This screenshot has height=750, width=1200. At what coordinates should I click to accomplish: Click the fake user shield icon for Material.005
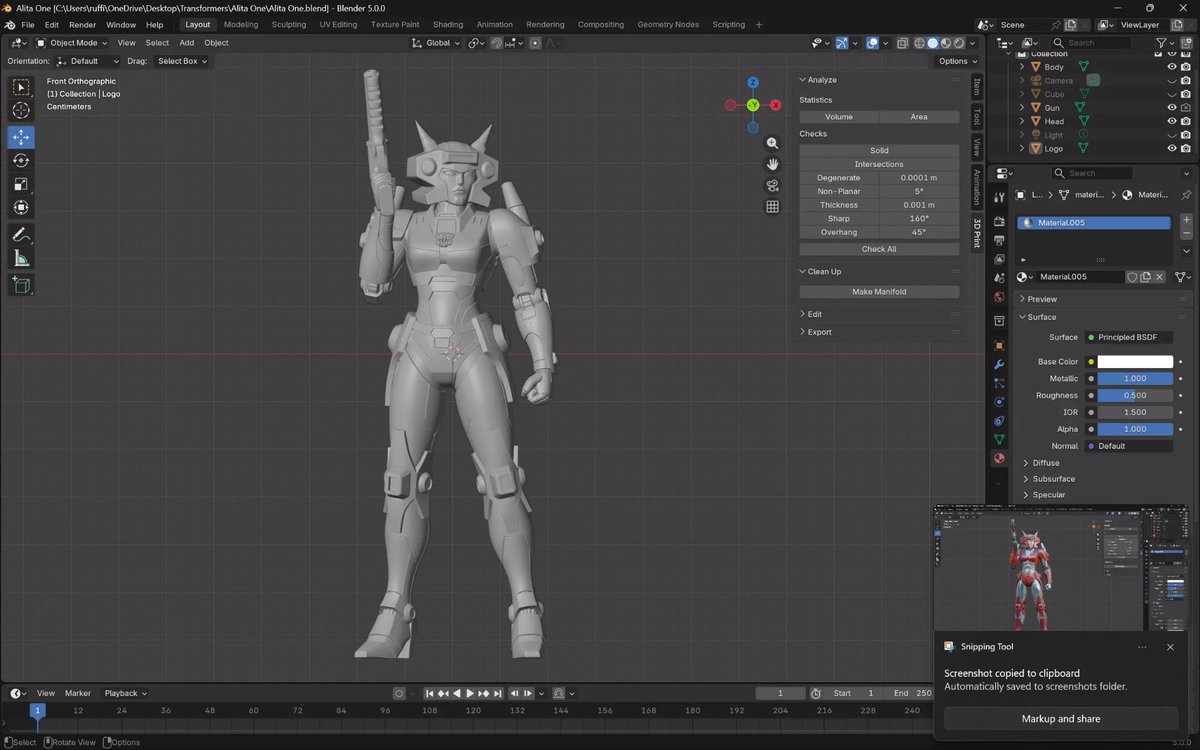pos(1133,277)
